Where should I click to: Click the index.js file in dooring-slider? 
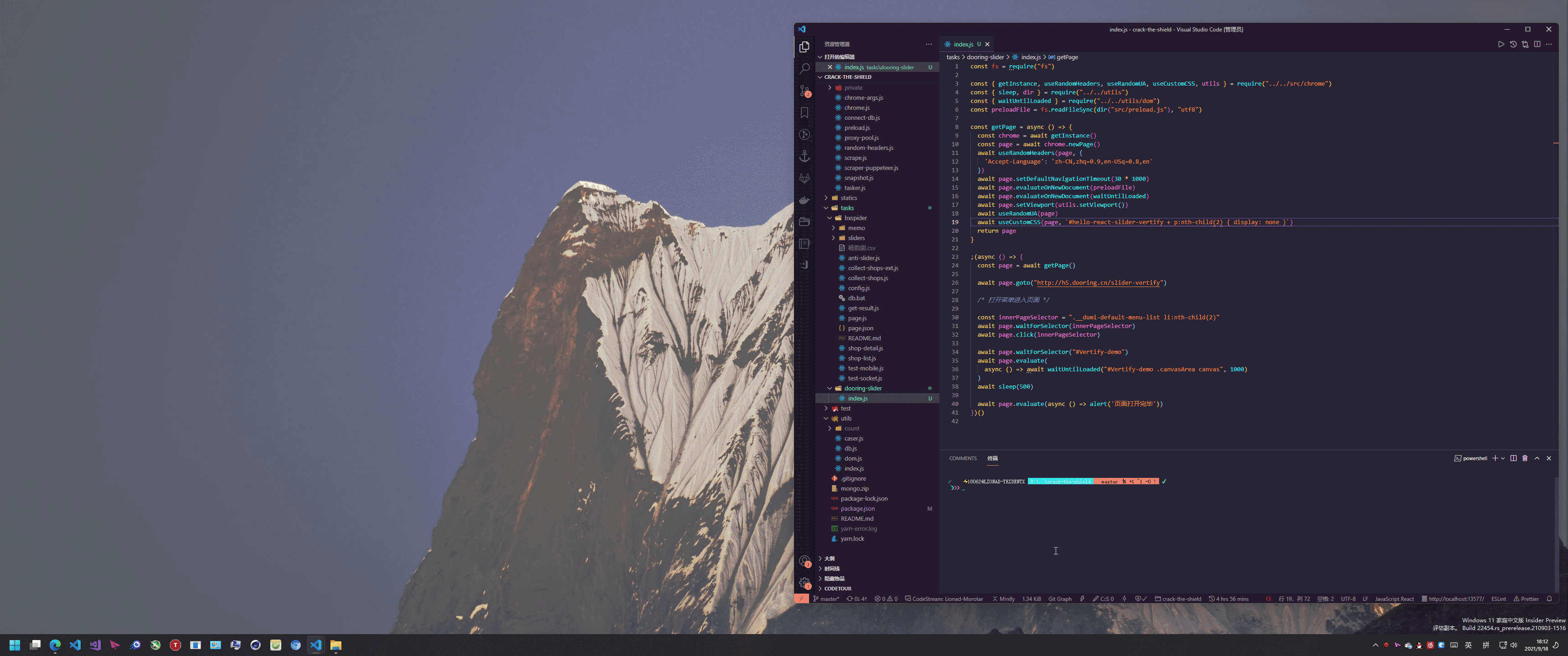(x=857, y=398)
